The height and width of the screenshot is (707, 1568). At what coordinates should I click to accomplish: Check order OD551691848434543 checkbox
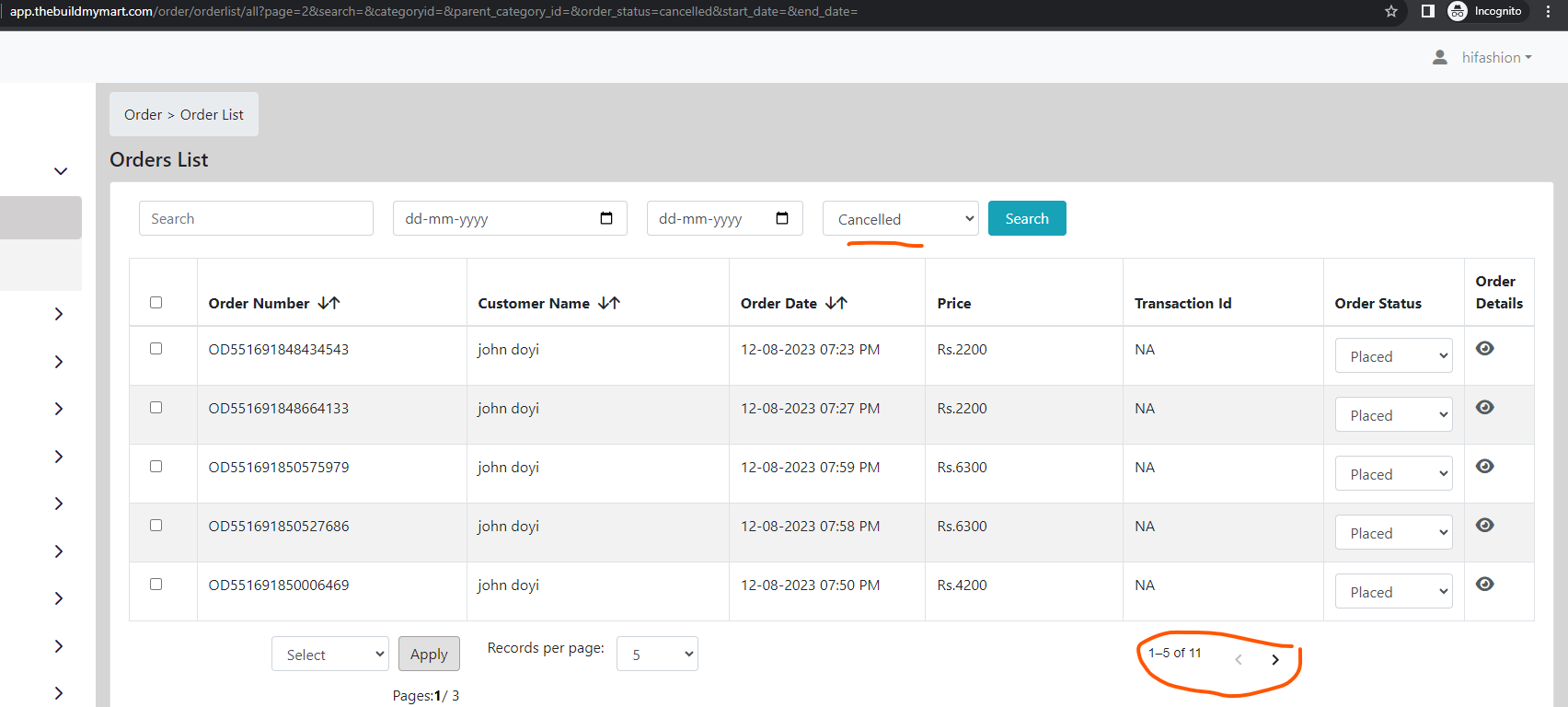[x=156, y=348]
